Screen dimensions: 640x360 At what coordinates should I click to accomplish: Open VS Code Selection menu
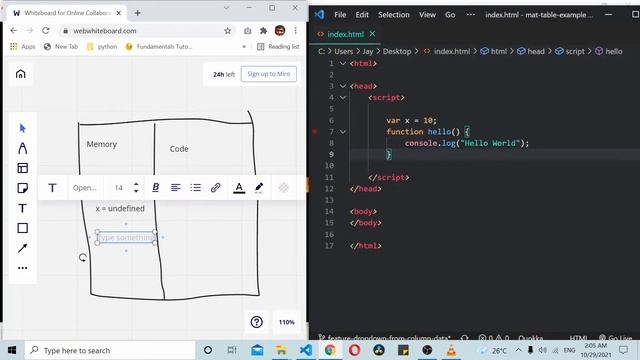[x=393, y=15]
